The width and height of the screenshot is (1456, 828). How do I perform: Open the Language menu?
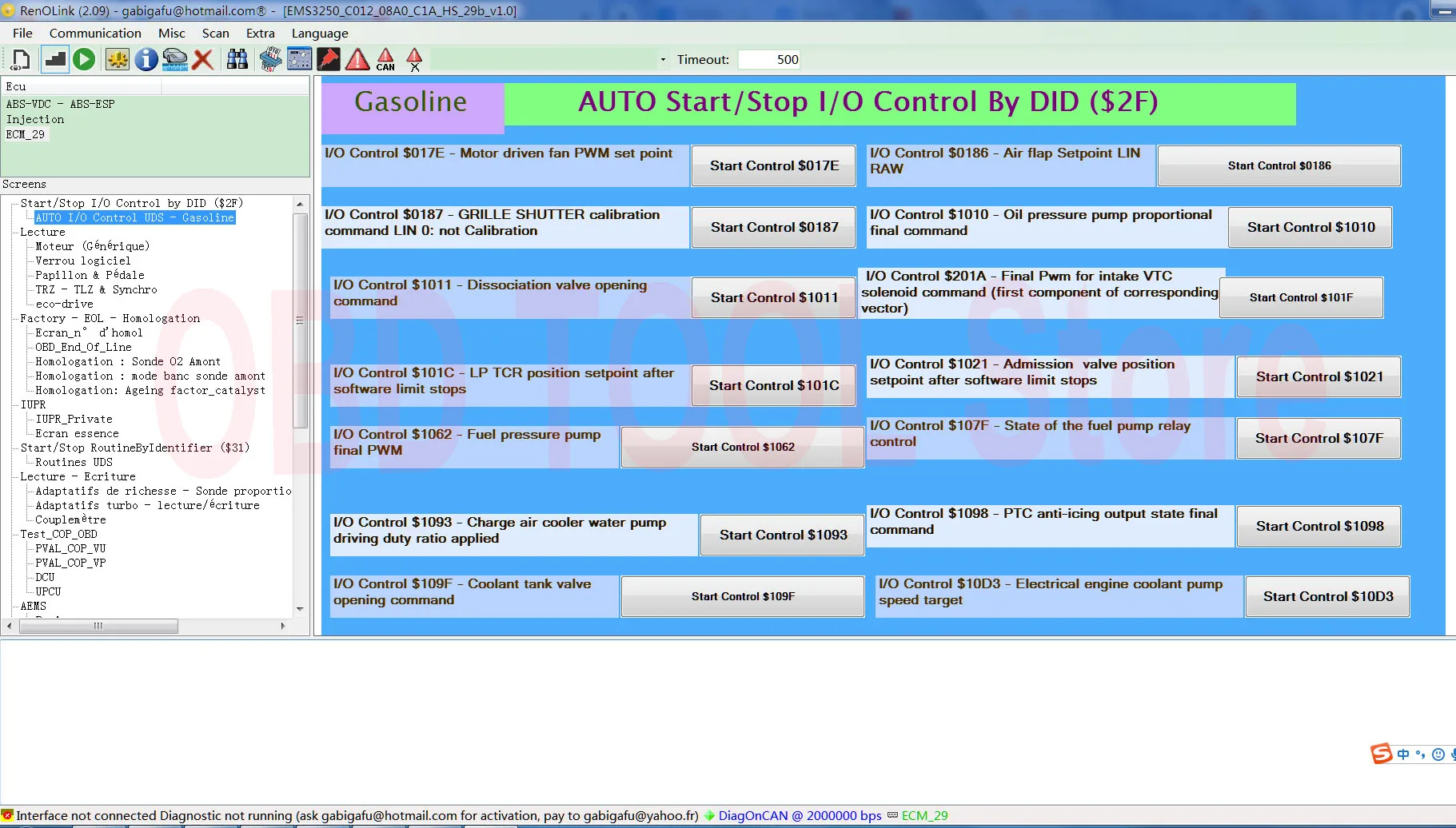click(x=320, y=33)
